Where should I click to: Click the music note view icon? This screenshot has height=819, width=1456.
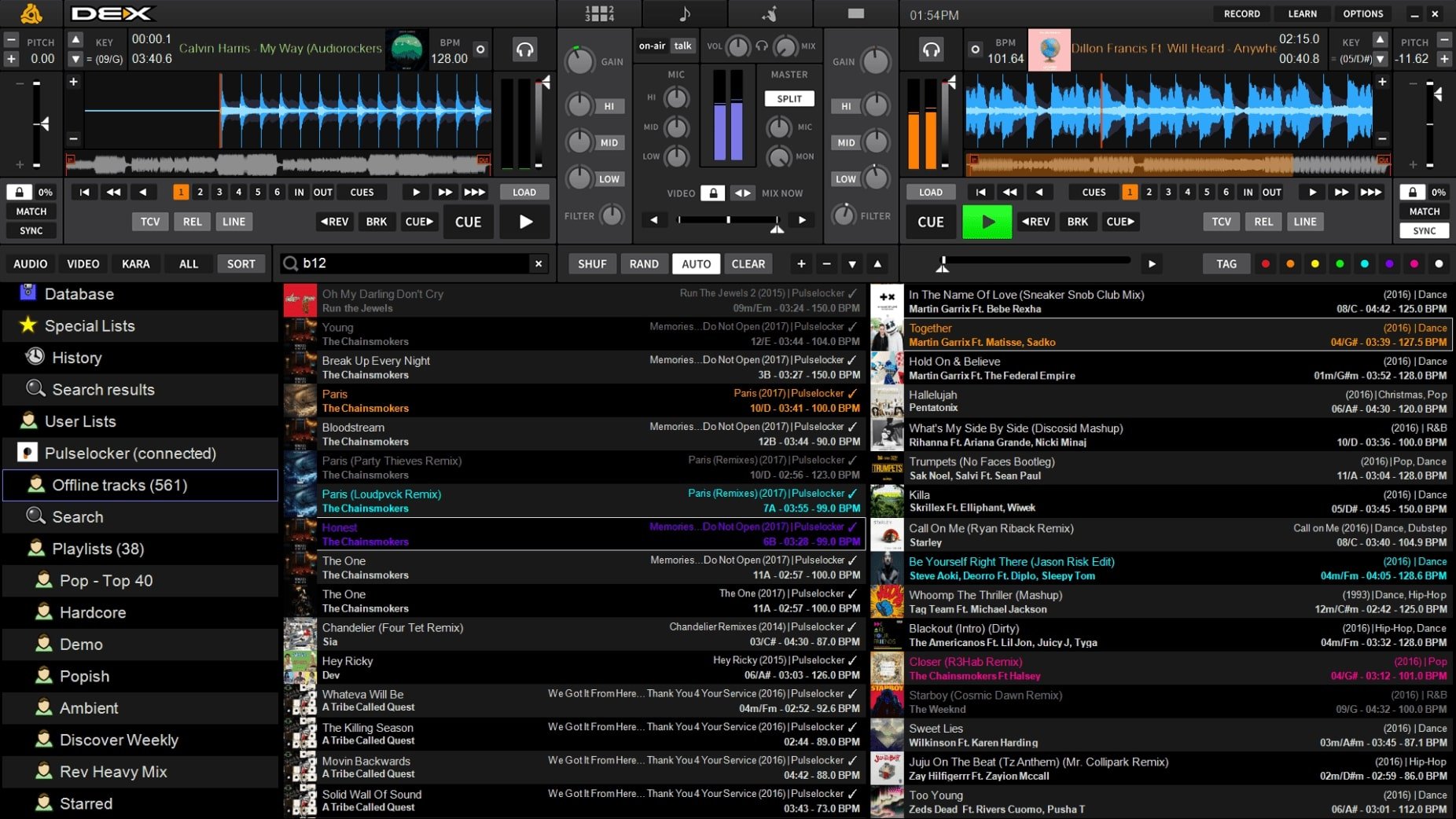click(684, 13)
